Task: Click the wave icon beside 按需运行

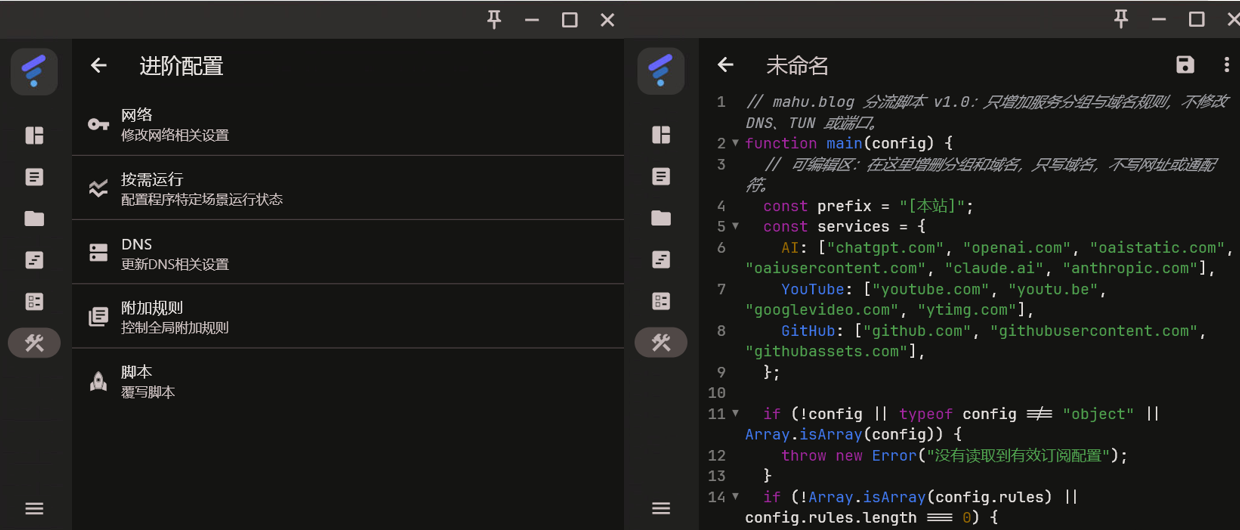Action: (98, 188)
